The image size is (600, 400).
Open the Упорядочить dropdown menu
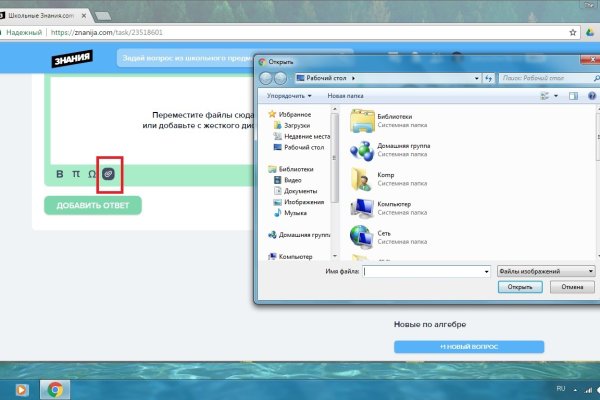[288, 95]
